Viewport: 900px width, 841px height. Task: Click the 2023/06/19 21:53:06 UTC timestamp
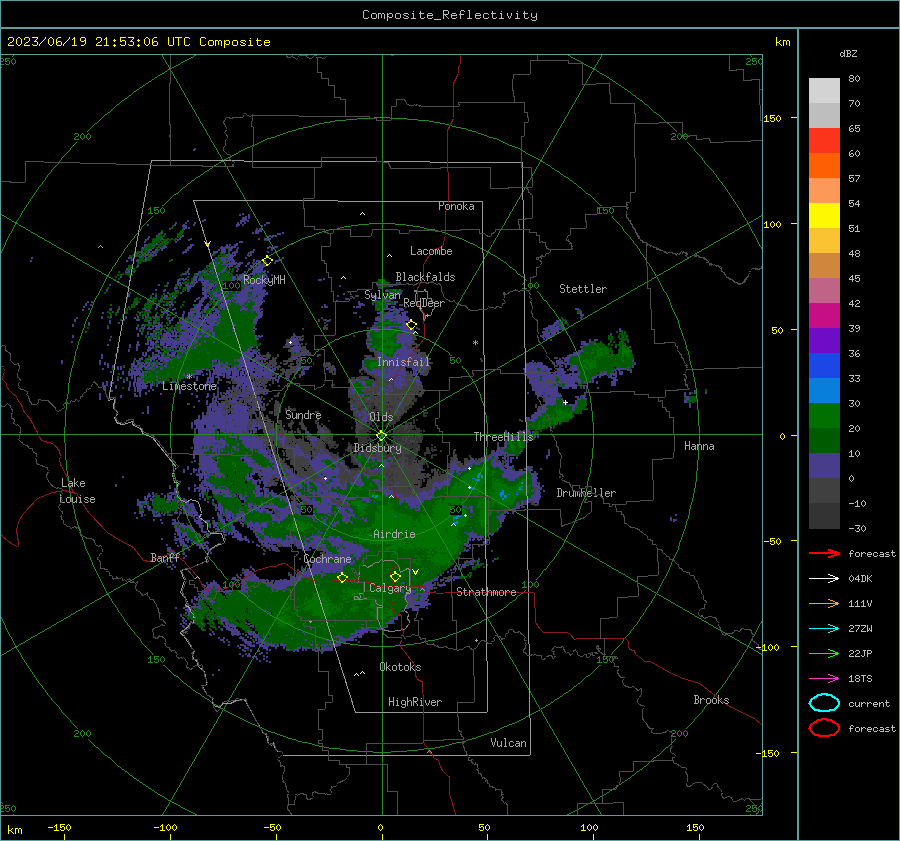pyautogui.click(x=101, y=42)
